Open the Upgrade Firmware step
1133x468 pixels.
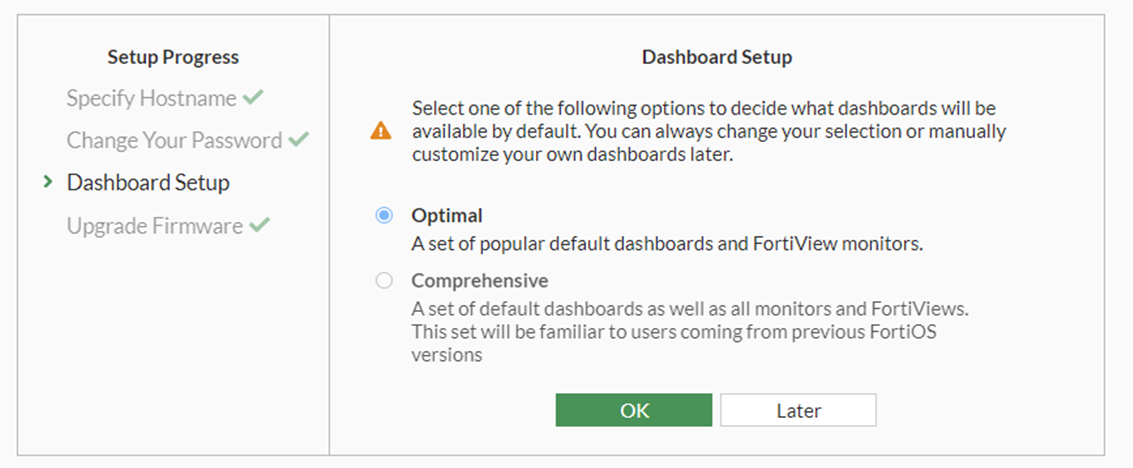[x=155, y=226]
